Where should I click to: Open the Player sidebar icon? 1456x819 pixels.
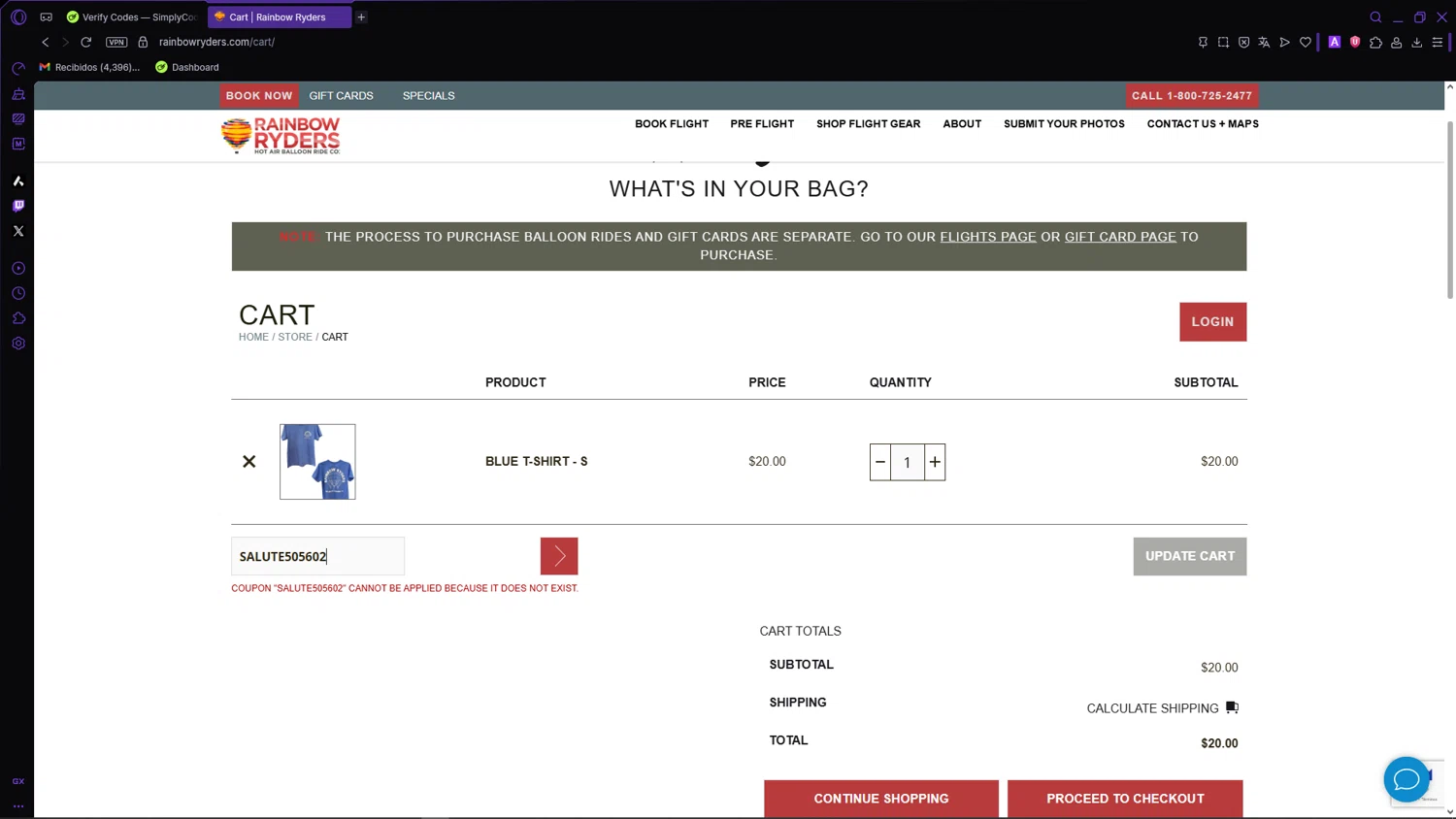click(x=18, y=268)
